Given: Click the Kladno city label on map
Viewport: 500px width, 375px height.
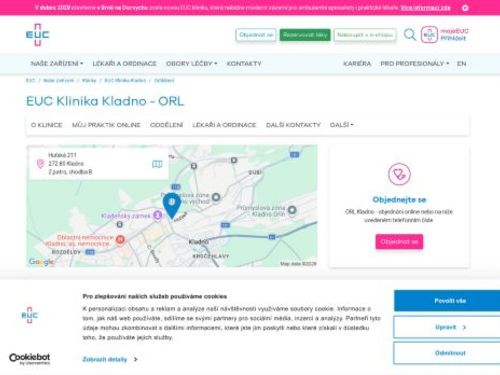Looking at the screenshot, I should pyautogui.click(x=199, y=242).
